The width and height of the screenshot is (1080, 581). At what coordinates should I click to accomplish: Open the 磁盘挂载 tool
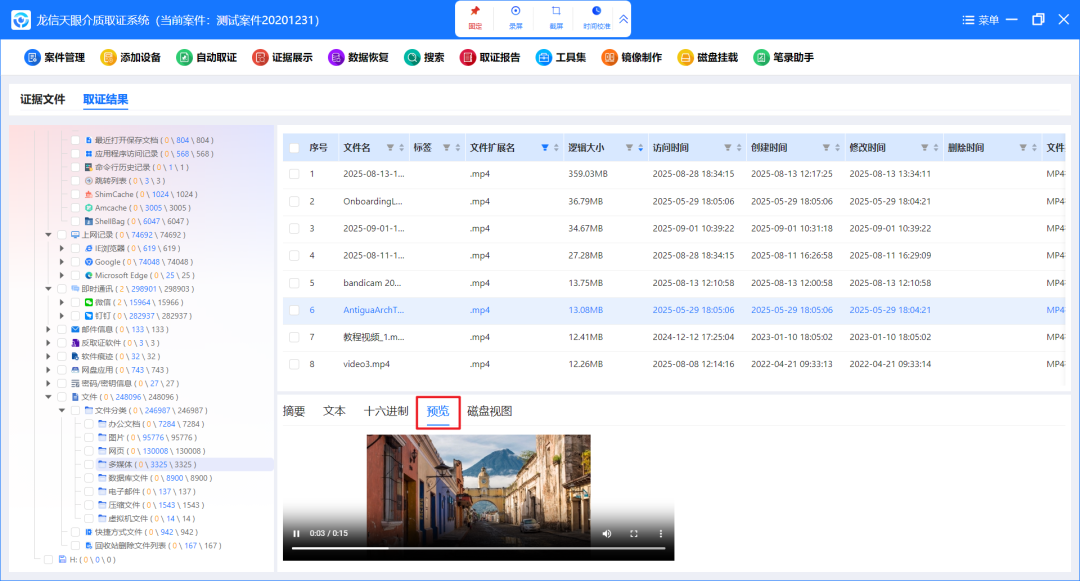coord(708,58)
